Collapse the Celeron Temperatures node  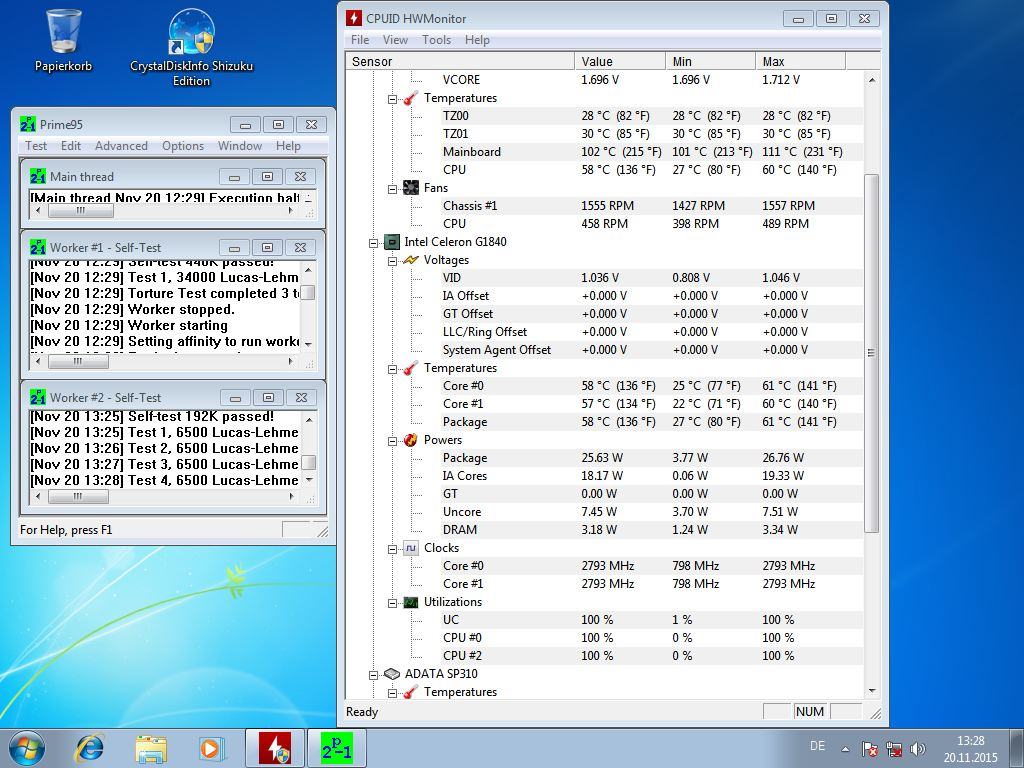click(x=392, y=369)
